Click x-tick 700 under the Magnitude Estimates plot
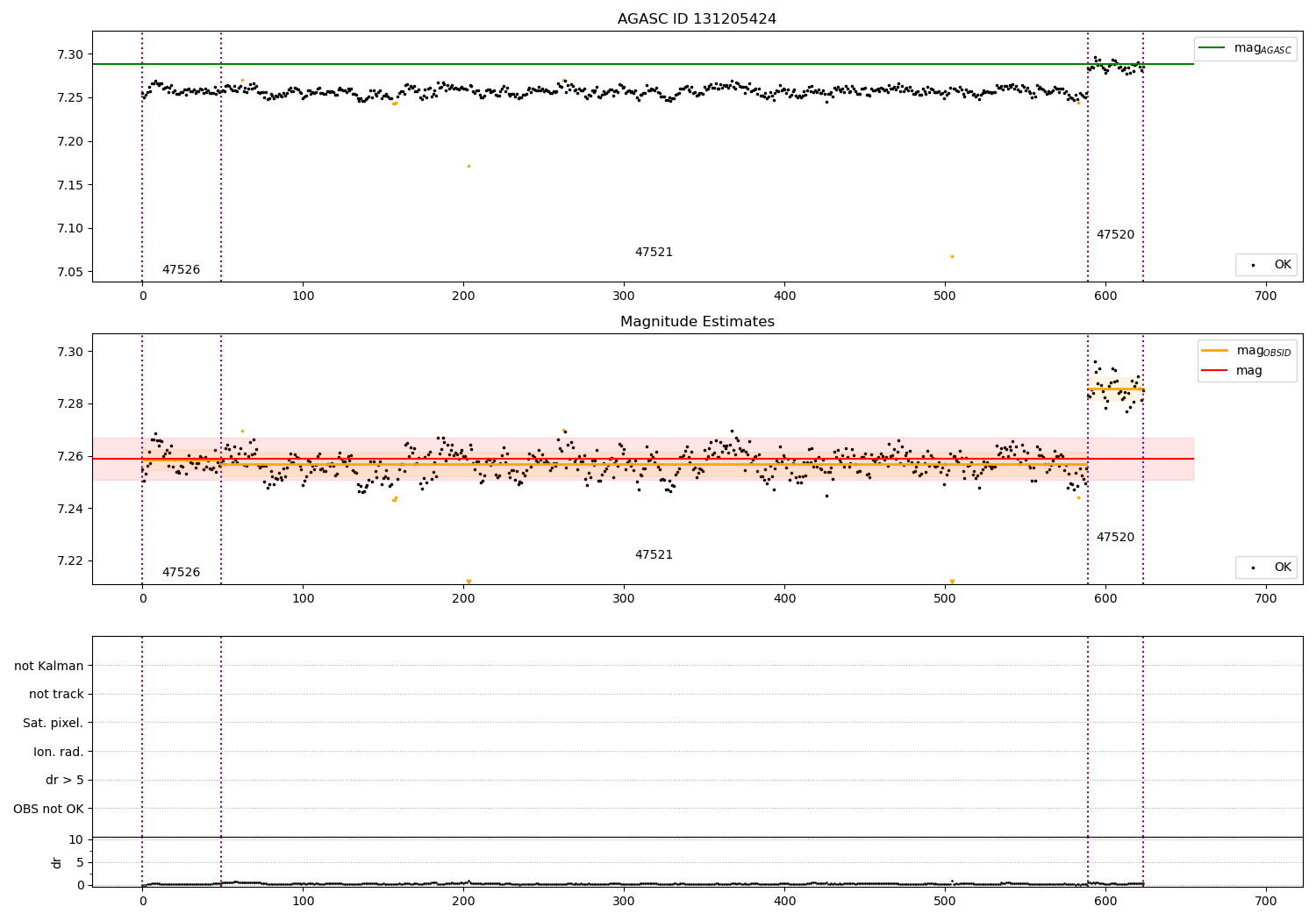This screenshot has height=921, width=1316. pyautogui.click(x=1266, y=599)
